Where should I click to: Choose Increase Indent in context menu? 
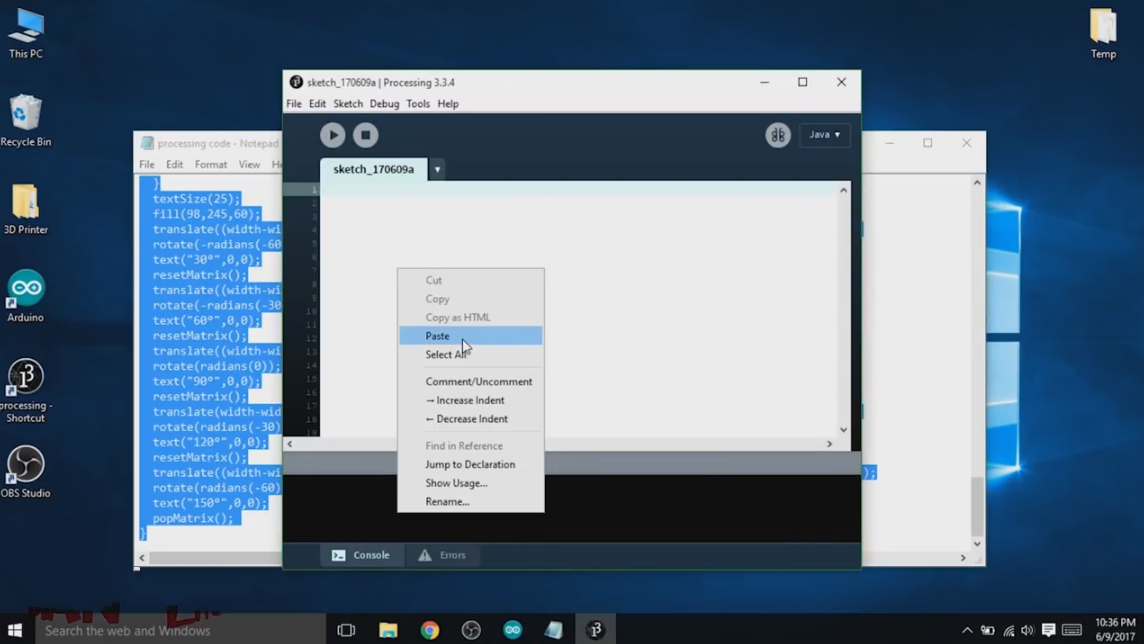click(471, 400)
